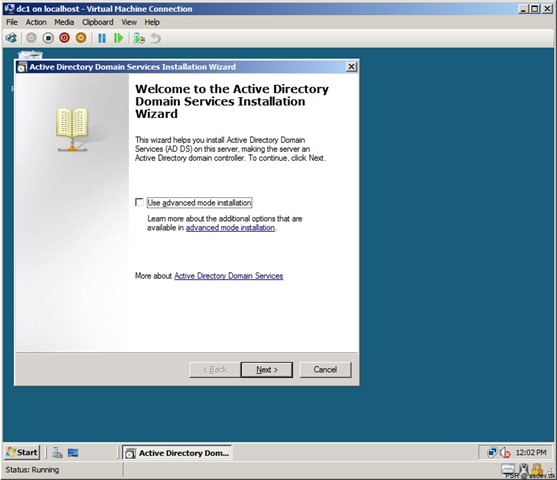Open the advanced mode installation link
Viewport: 557px width, 480px height.
tap(230, 228)
